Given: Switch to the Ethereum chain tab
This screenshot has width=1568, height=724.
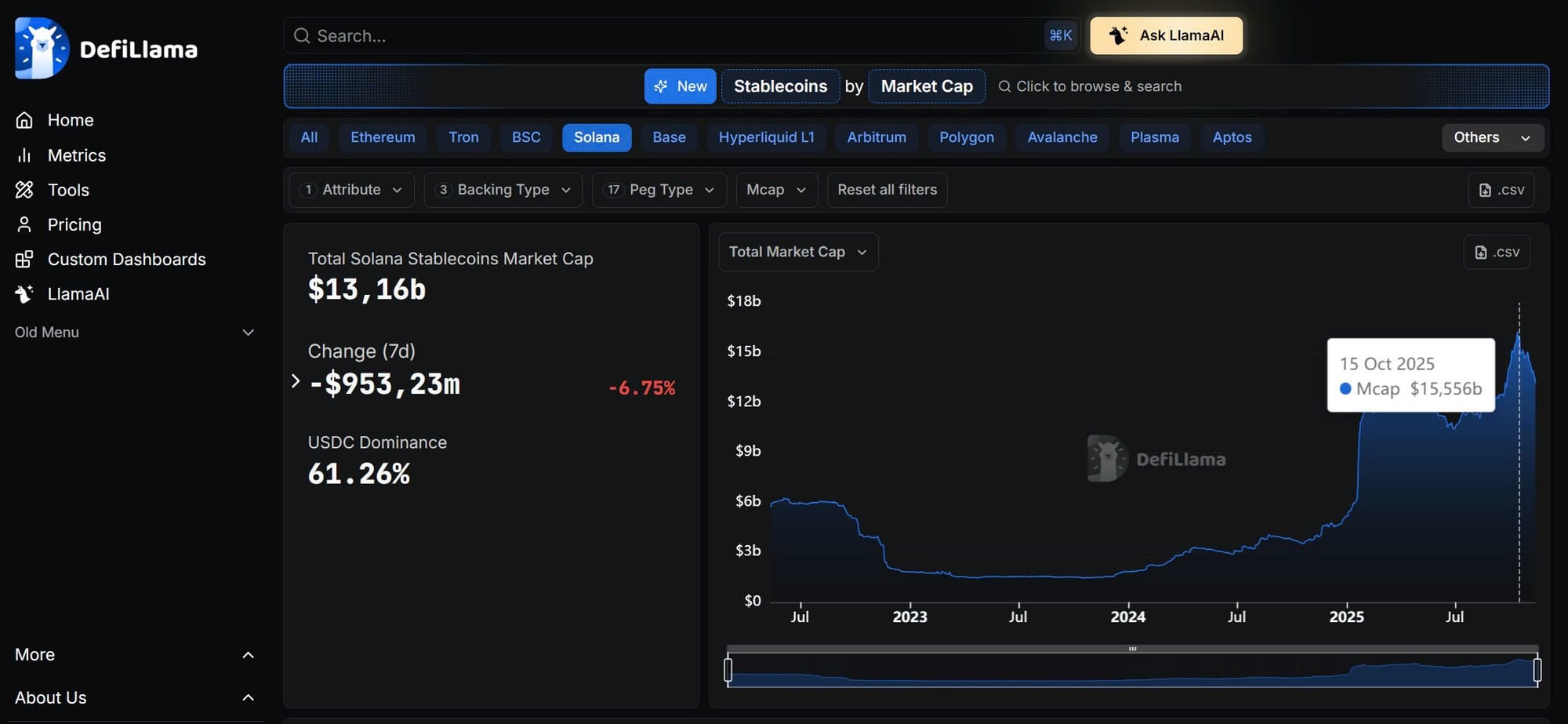Looking at the screenshot, I should pos(383,137).
